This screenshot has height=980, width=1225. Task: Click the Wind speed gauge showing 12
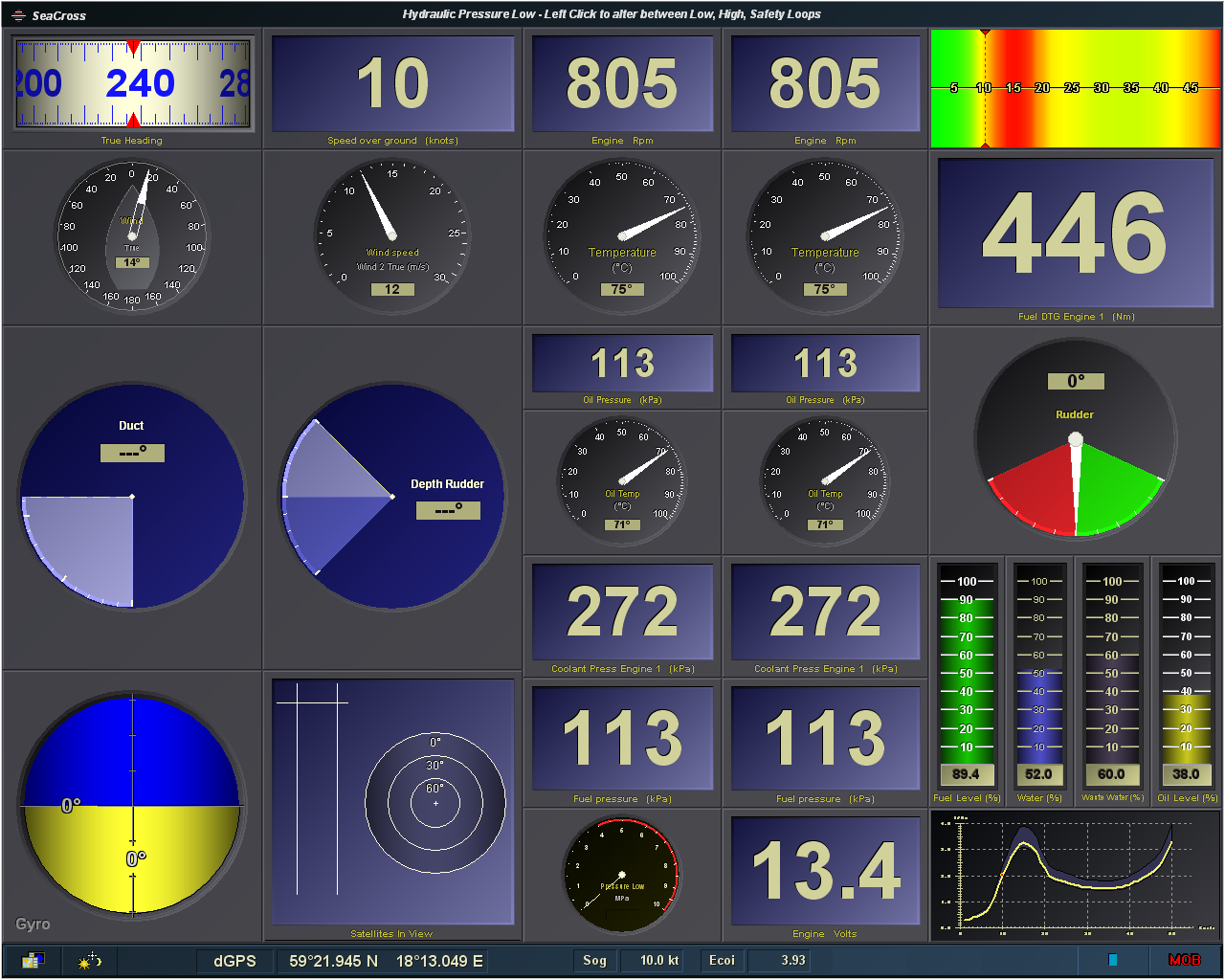coord(392,234)
